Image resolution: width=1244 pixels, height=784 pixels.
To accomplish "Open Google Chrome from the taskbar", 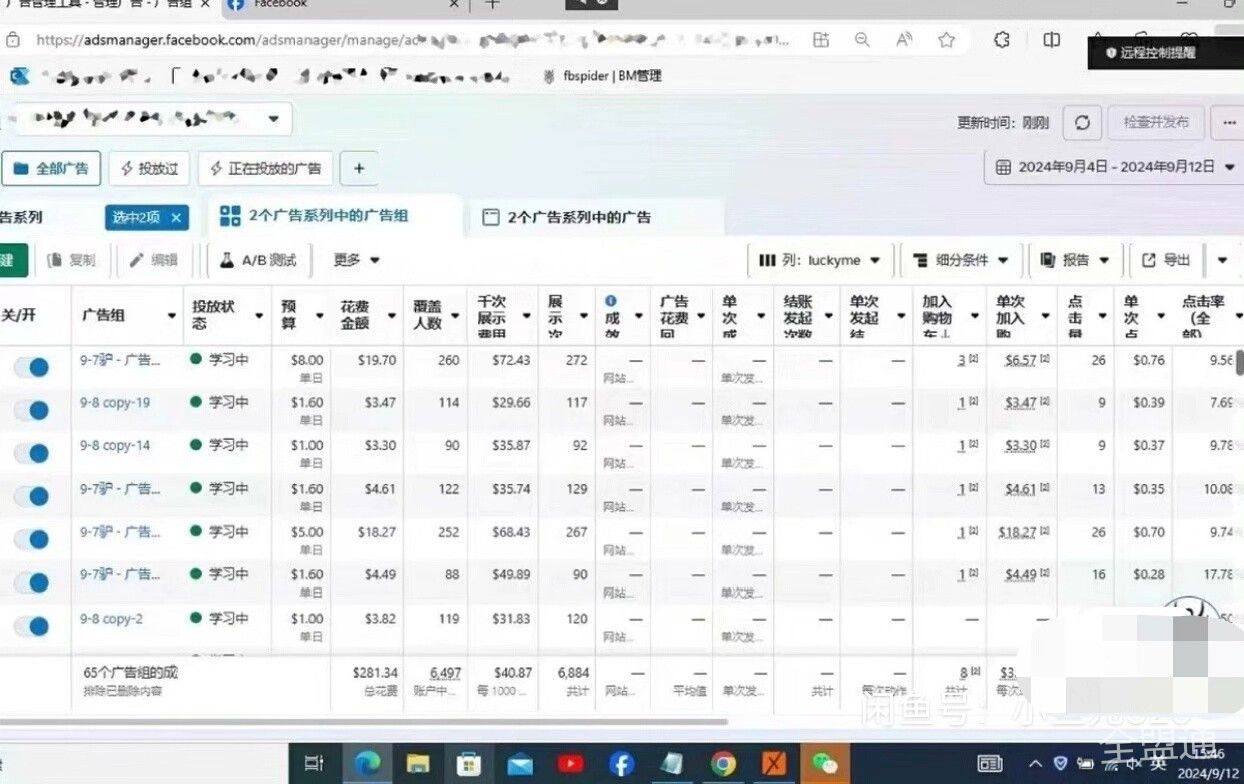I will point(723,764).
